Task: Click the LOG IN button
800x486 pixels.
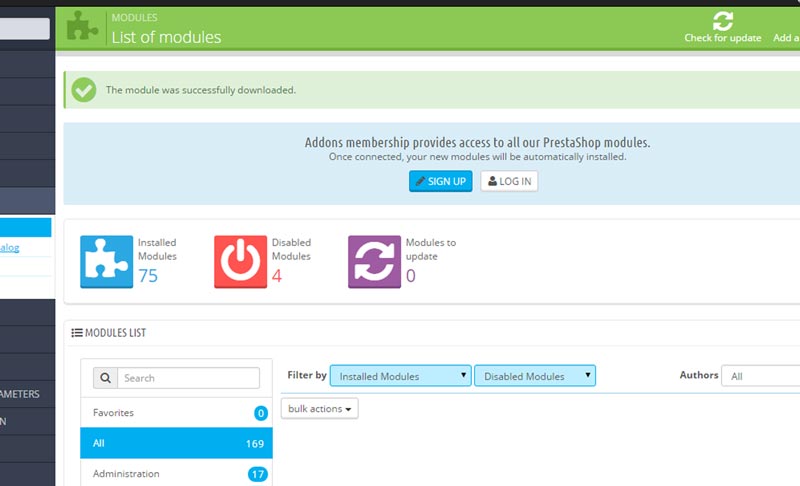Action: (509, 181)
